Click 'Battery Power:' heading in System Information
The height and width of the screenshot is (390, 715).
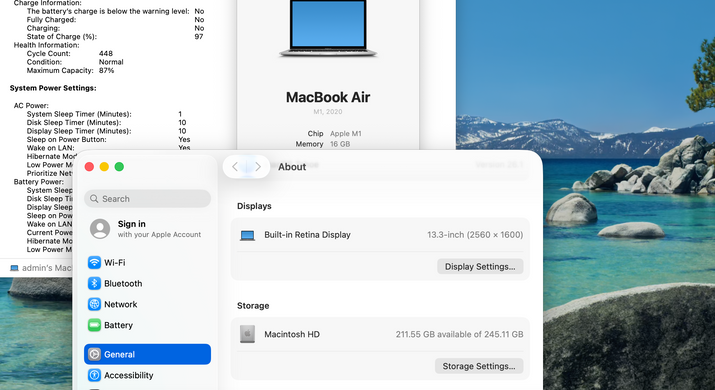[x=39, y=182]
